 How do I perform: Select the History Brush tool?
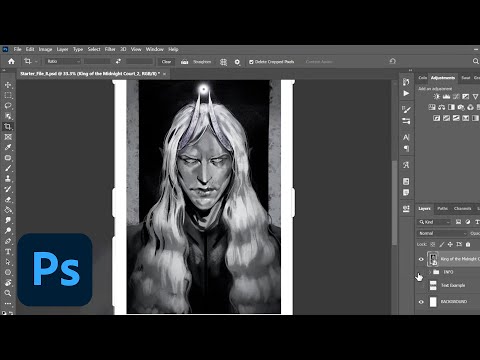8,189
